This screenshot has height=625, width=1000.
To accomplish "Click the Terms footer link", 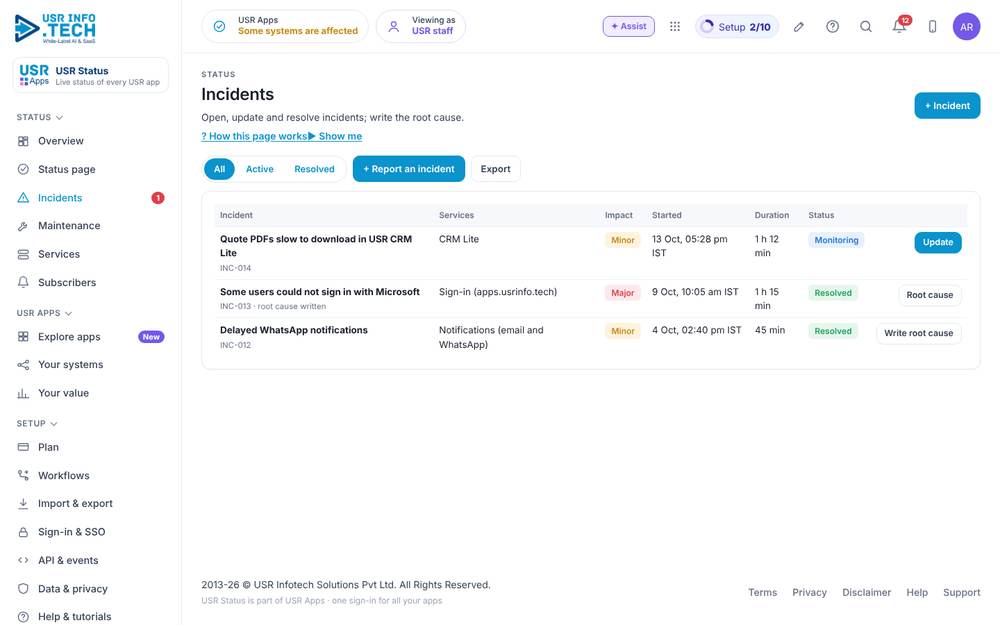I will pos(762,592).
